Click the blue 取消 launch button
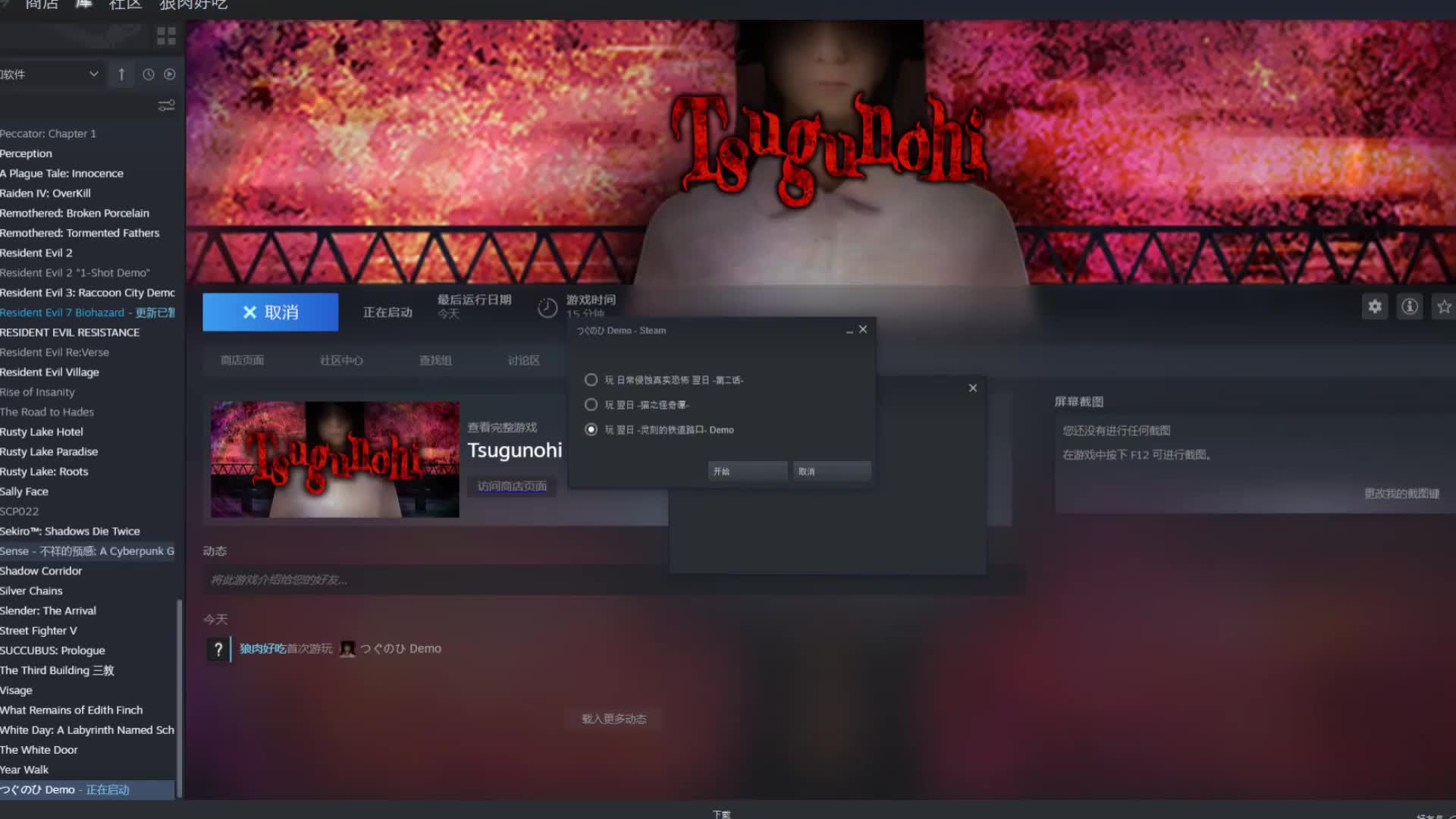 point(270,312)
